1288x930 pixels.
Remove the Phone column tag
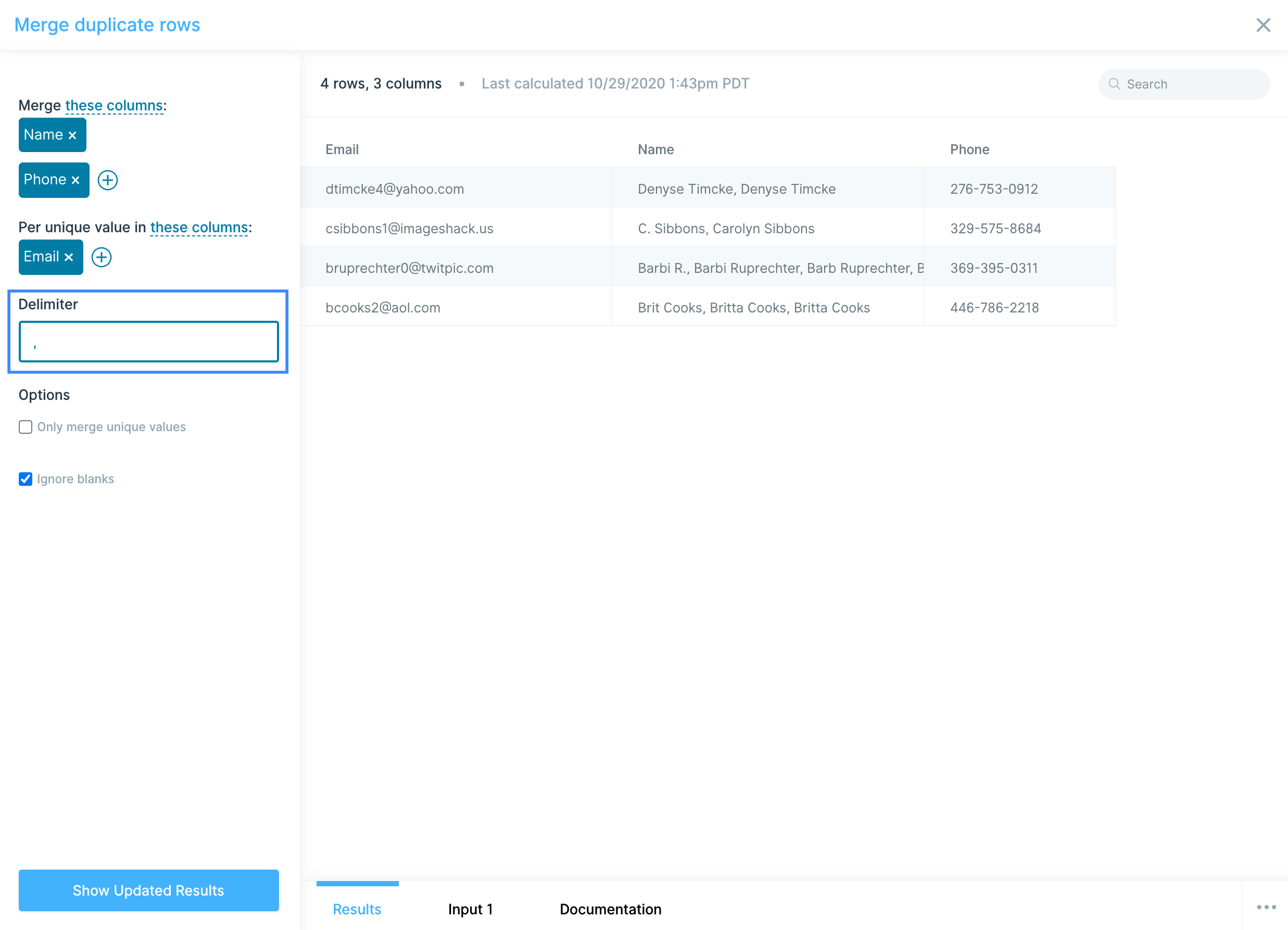tap(75, 180)
